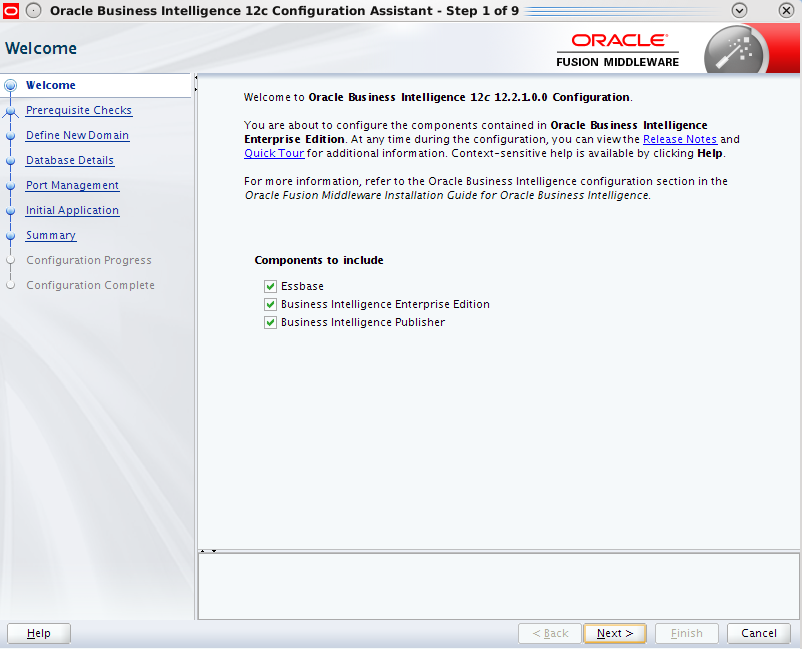This screenshot has height=649, width=802.
Task: Click the round window menu button in title bar
Action: [33, 10]
